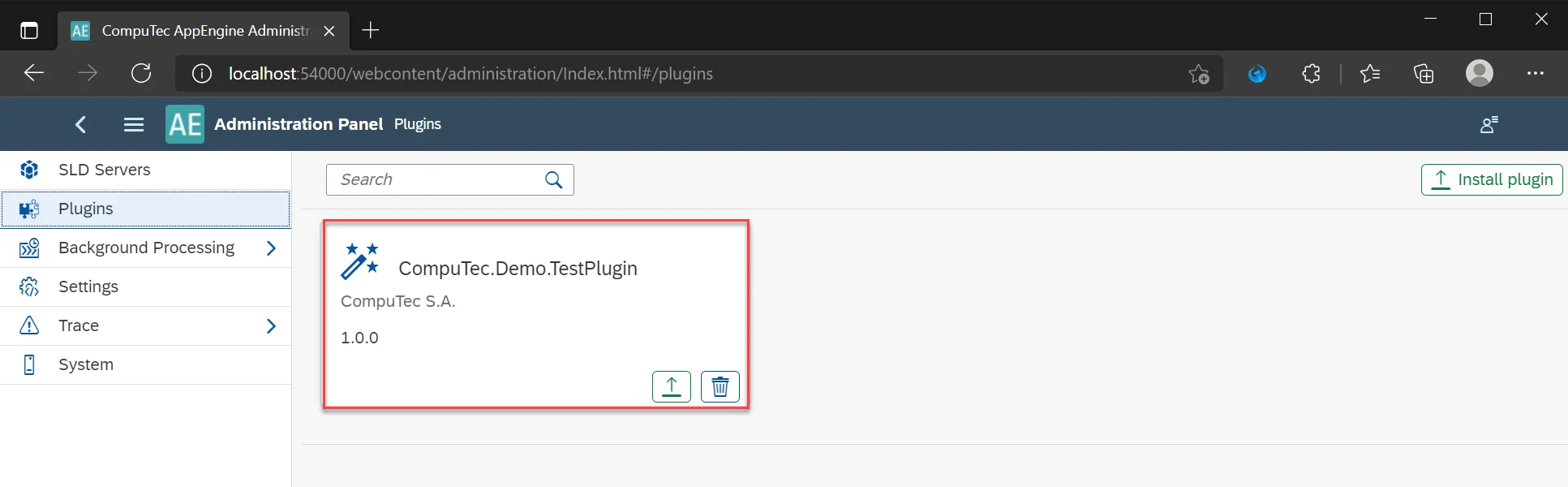Screen dimensions: 1568x487
Task: Select the Plugins menu item
Action: click(x=146, y=209)
